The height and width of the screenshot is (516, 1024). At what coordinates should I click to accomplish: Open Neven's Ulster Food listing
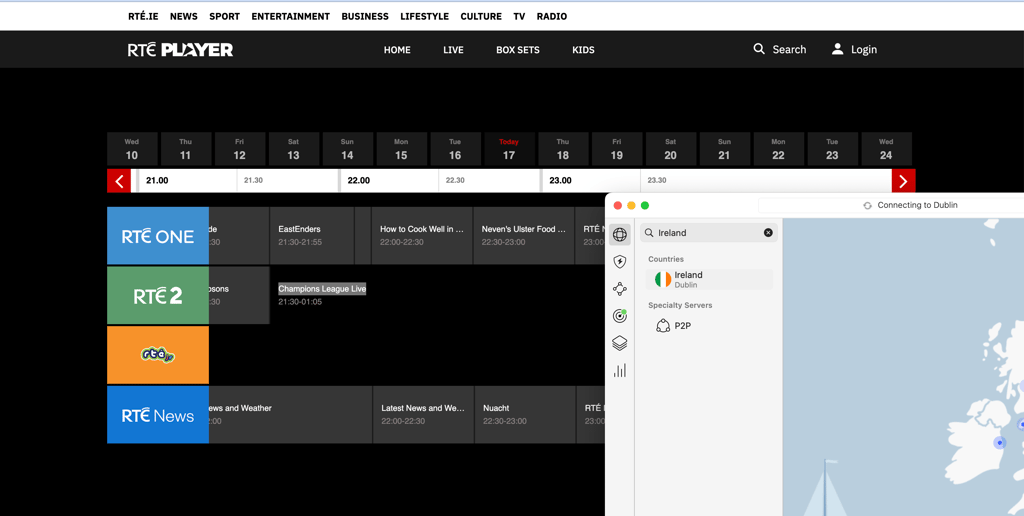tap(524, 236)
